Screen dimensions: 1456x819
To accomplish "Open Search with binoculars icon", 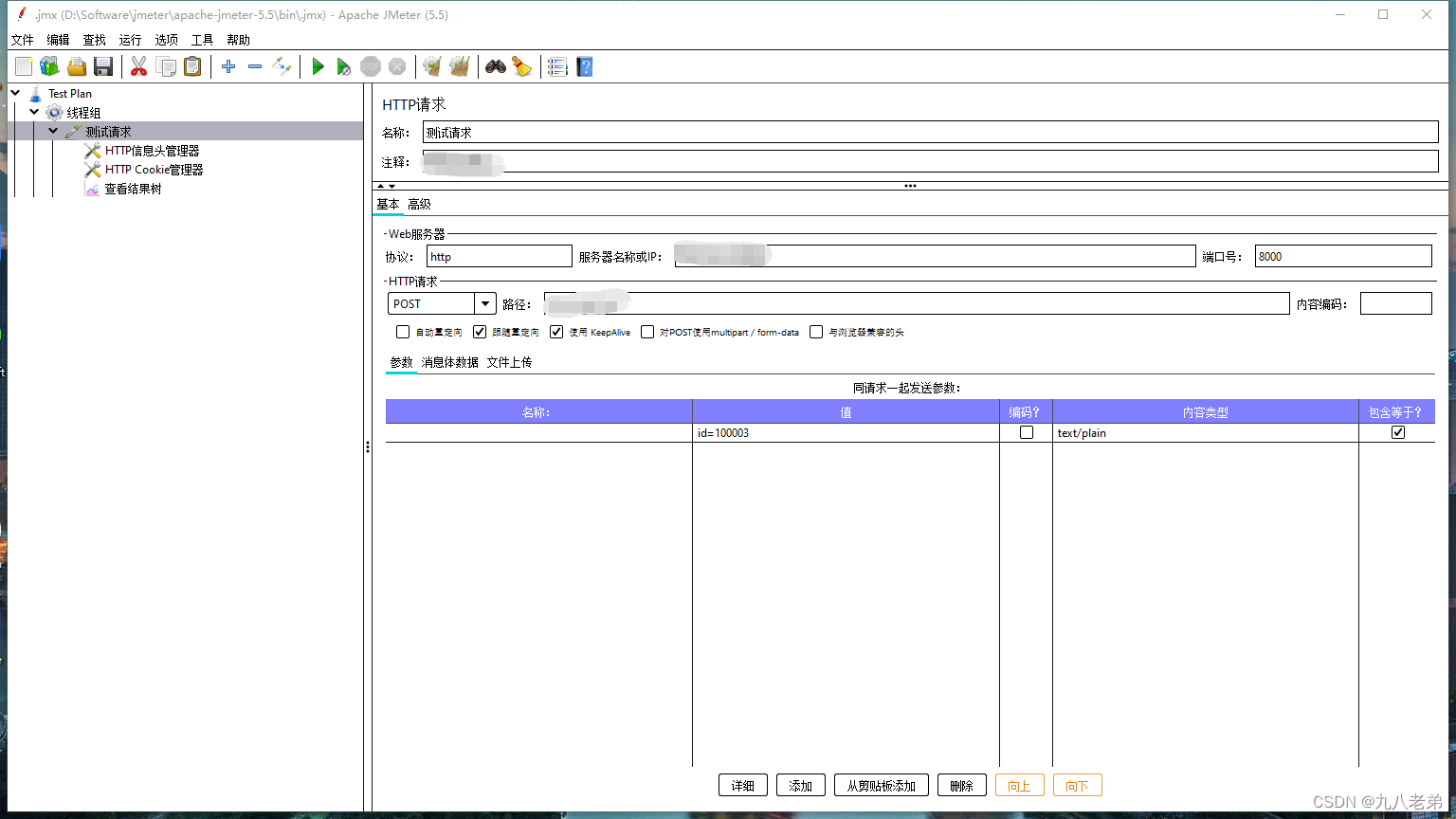I will click(496, 66).
